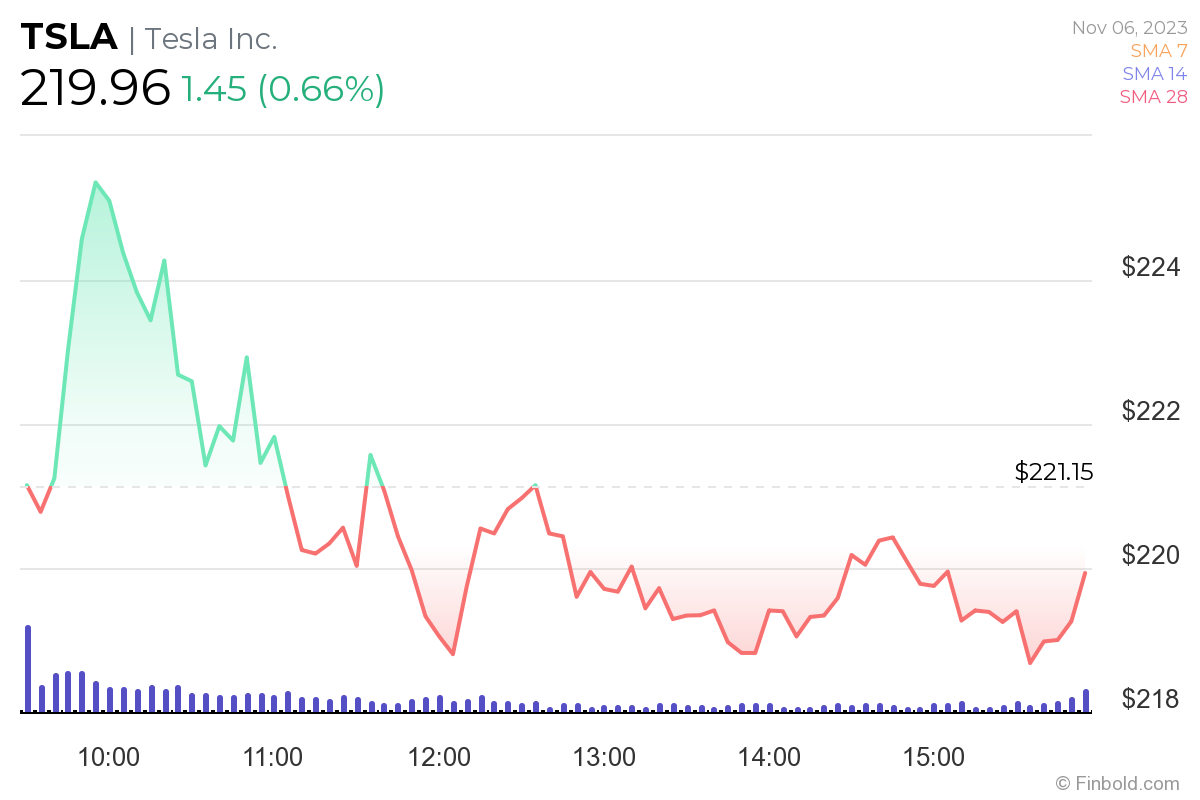
Task: Click the tallest volume bar at market open
Action: (x=28, y=668)
